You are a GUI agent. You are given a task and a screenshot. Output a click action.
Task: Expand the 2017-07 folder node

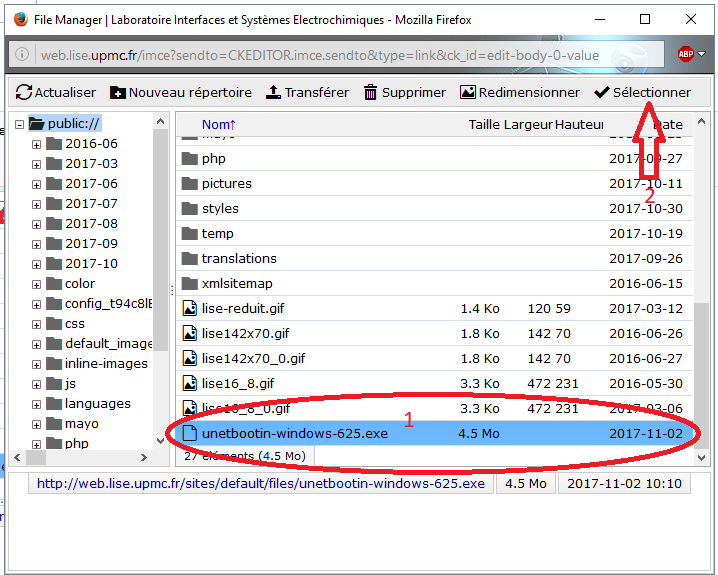(x=36, y=205)
